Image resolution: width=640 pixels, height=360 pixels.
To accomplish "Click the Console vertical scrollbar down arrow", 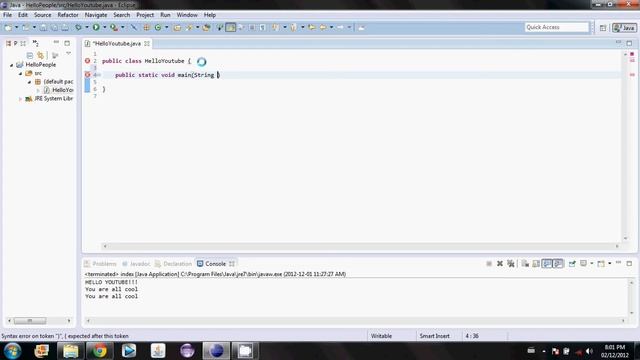I will tap(632, 313).
